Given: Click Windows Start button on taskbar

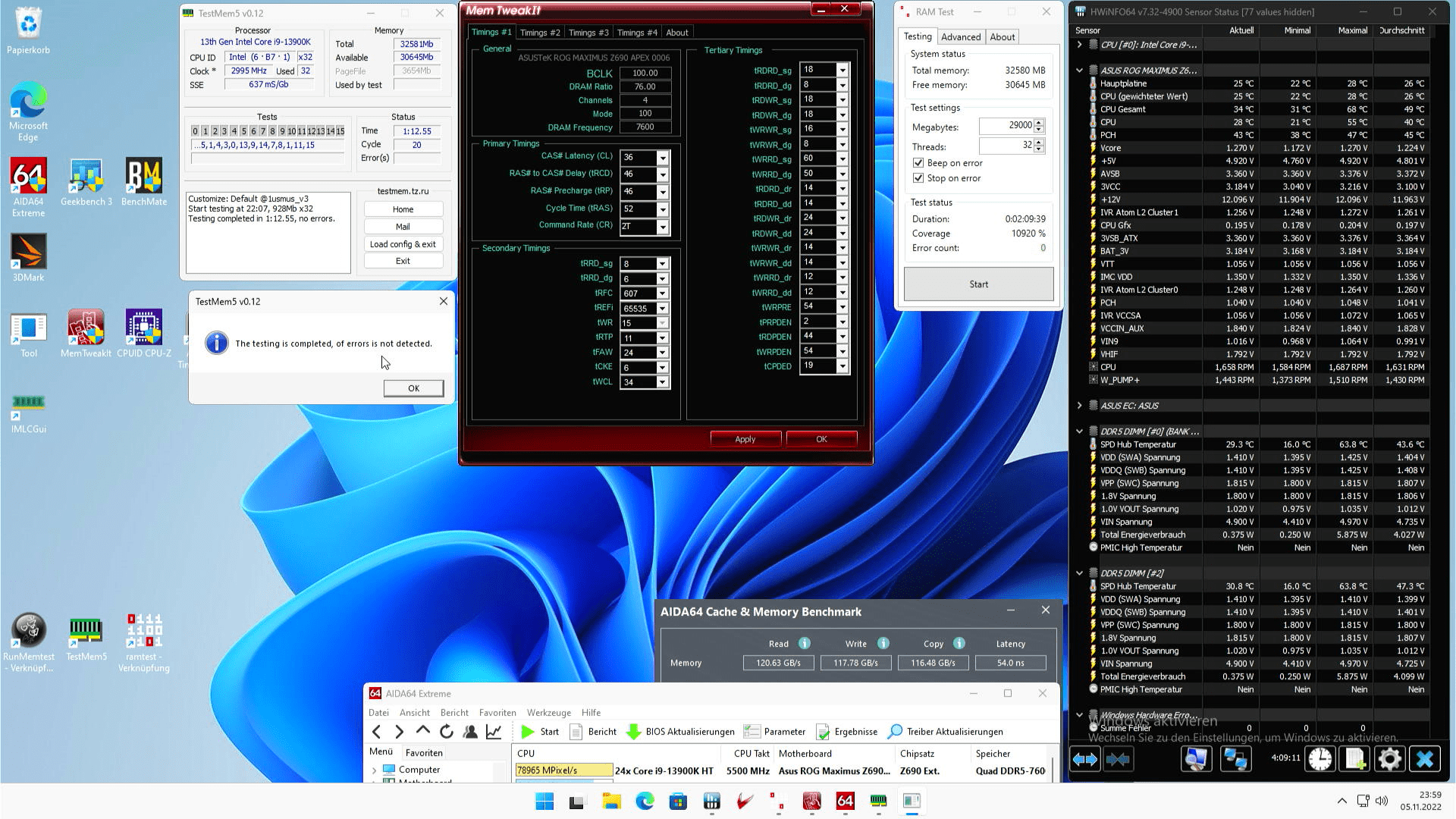Looking at the screenshot, I should (x=544, y=802).
